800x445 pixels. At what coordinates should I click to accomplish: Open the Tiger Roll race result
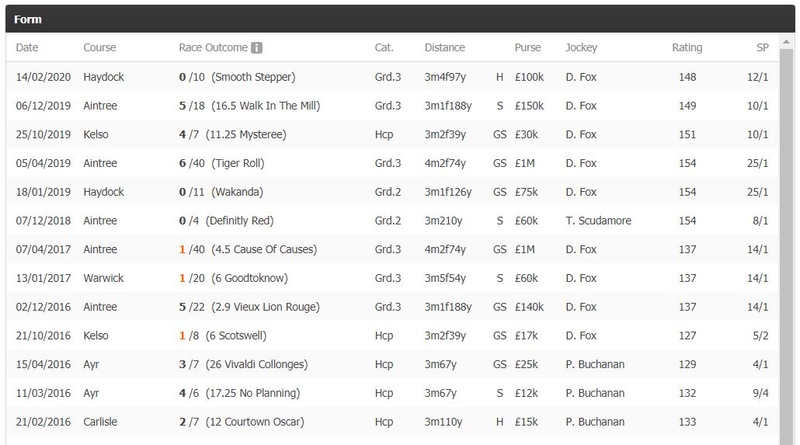[x=238, y=163]
